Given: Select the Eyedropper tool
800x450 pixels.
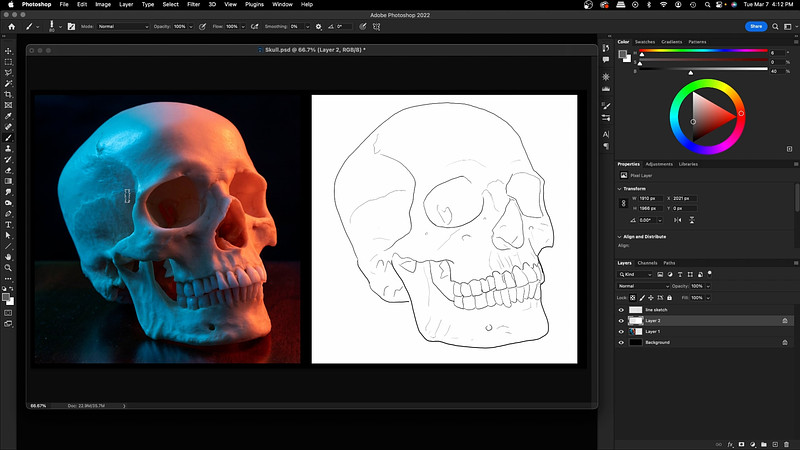Looking at the screenshot, I should [8, 116].
